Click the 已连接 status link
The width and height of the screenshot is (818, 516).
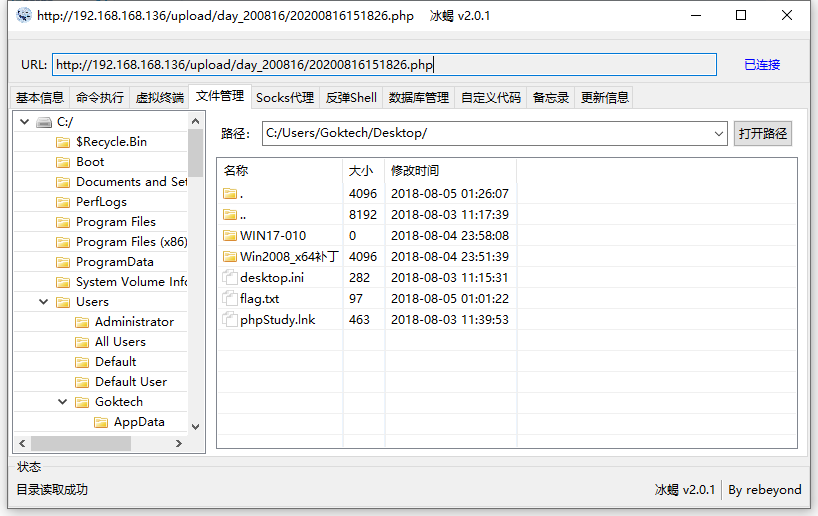tap(762, 65)
